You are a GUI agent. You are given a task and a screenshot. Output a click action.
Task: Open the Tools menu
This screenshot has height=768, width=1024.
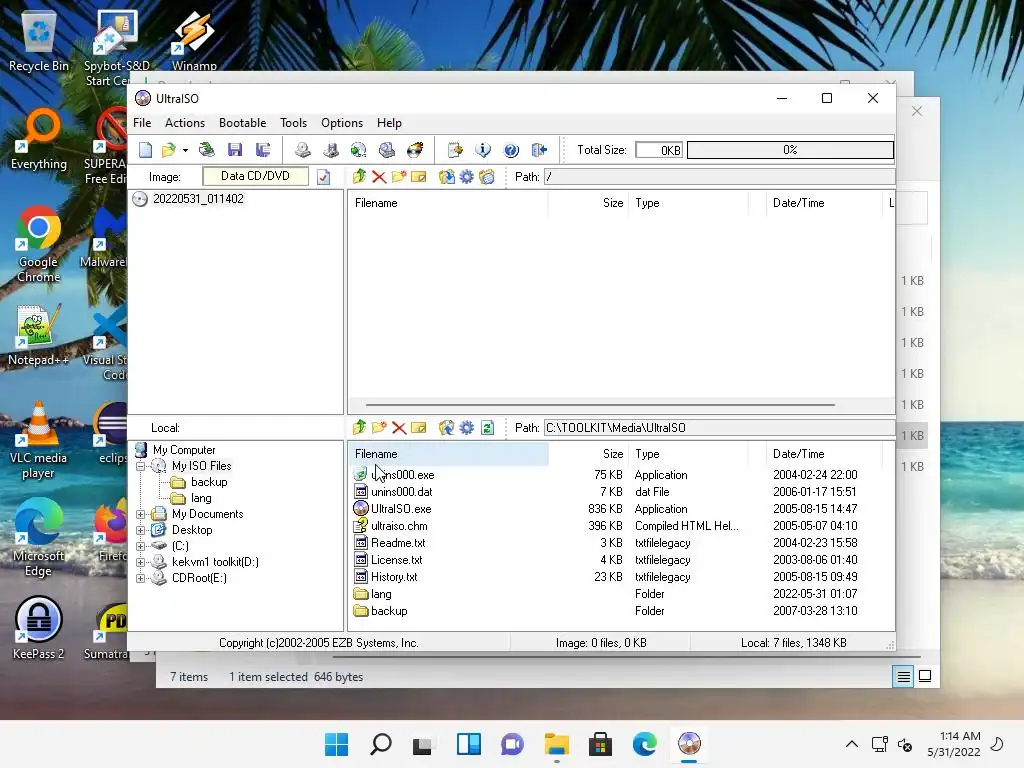(293, 123)
